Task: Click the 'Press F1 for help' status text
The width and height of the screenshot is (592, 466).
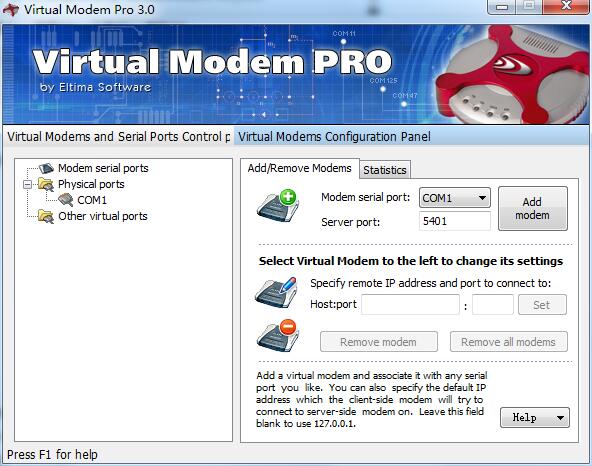Action: tap(52, 455)
